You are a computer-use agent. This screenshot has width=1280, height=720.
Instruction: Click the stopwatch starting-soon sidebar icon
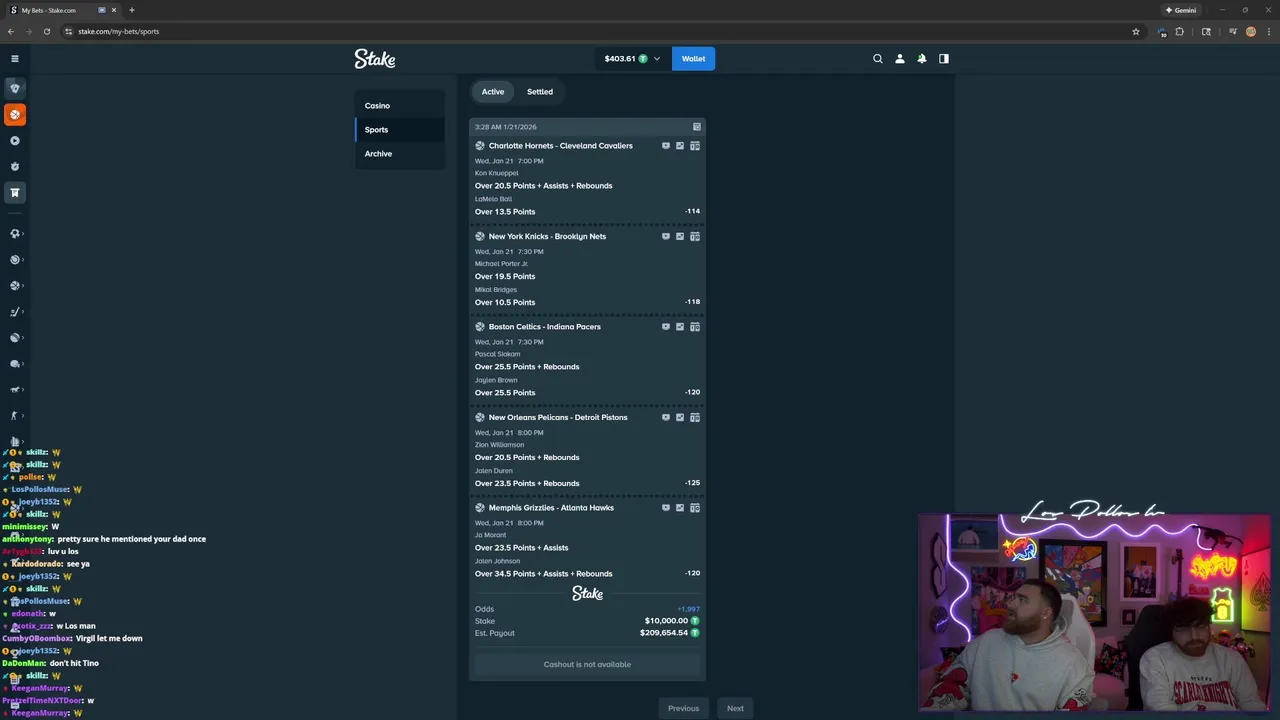(14, 166)
